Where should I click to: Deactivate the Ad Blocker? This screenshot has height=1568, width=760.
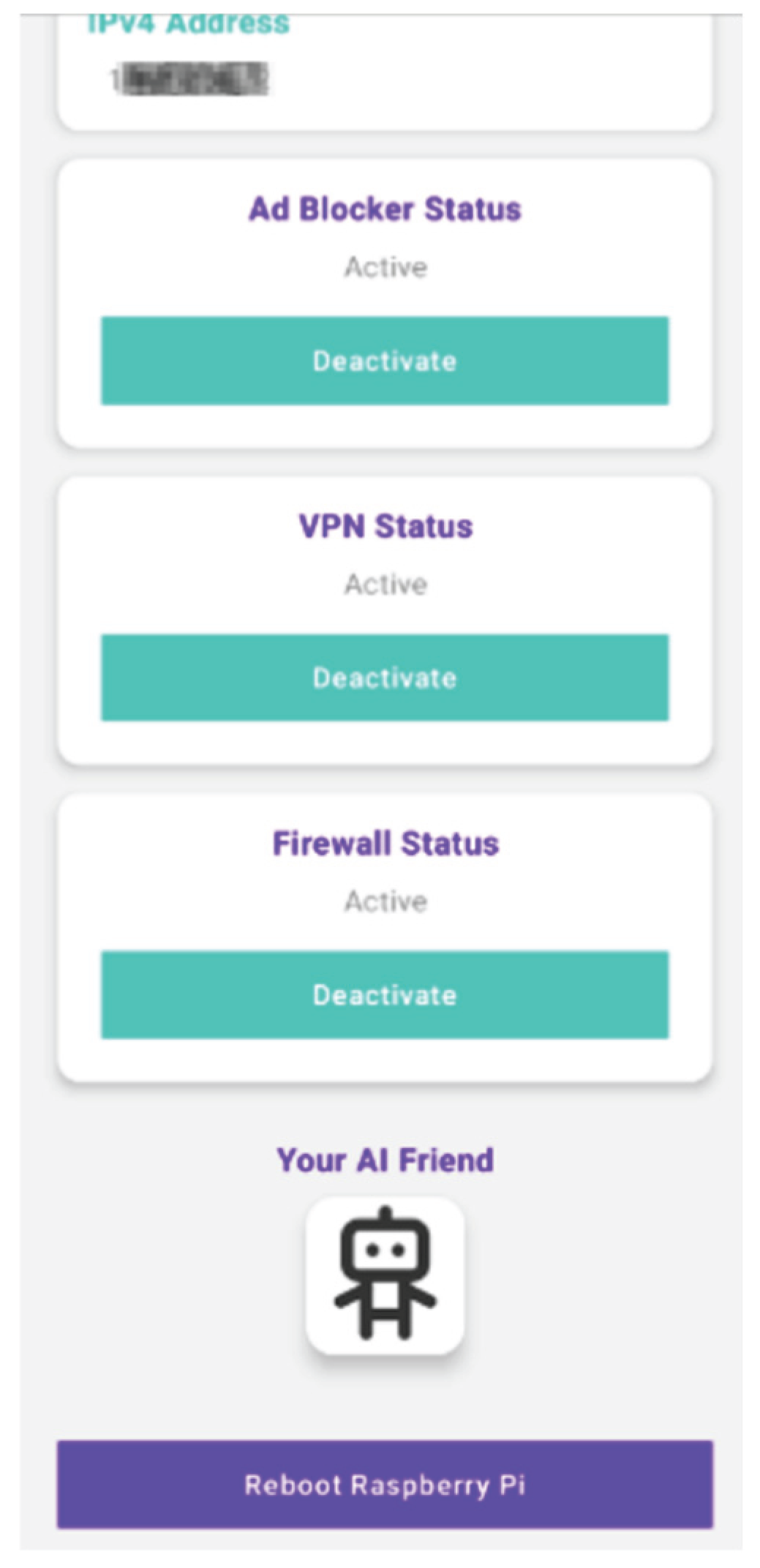pyautogui.click(x=385, y=361)
